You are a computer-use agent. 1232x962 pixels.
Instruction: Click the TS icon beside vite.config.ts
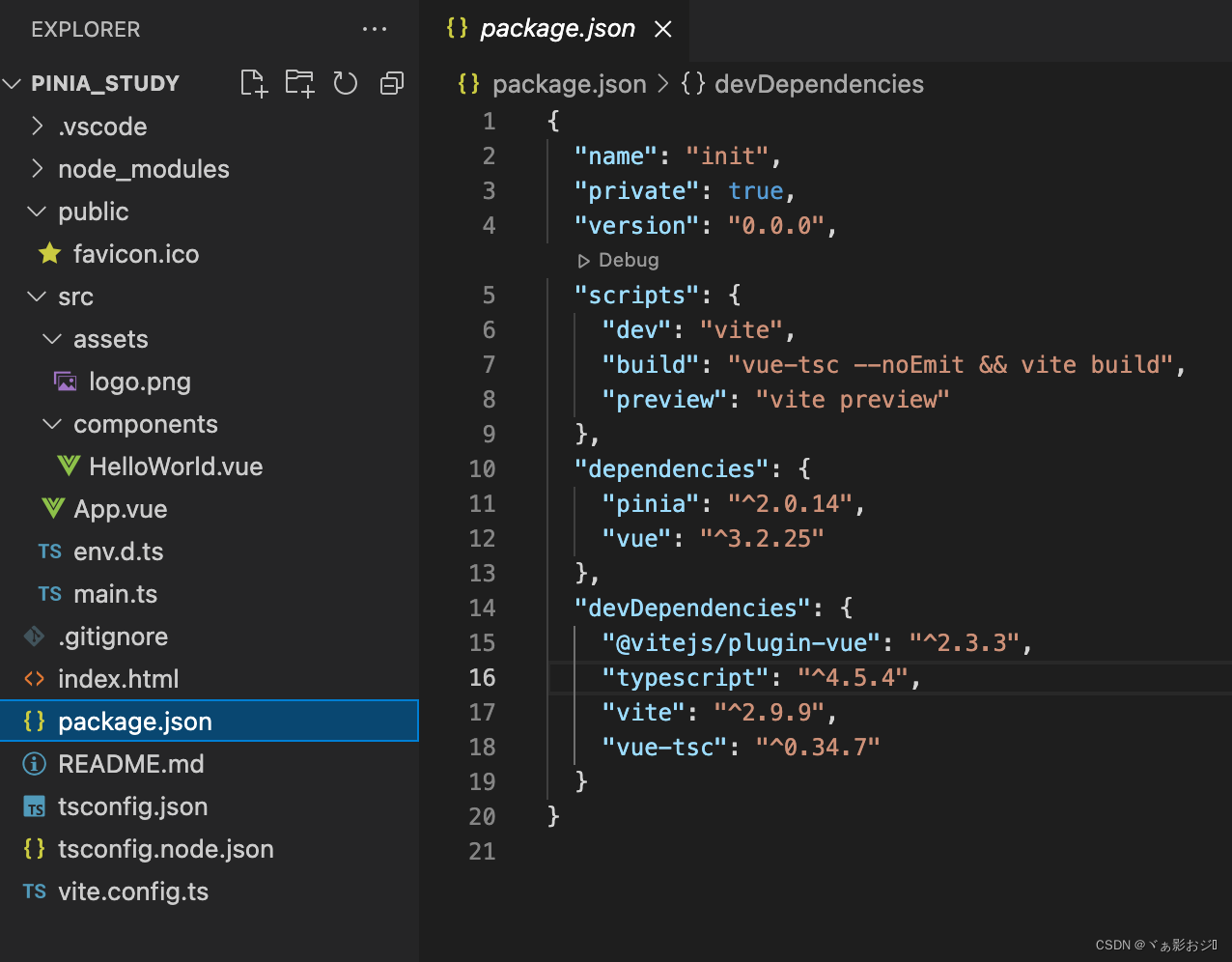[x=35, y=891]
